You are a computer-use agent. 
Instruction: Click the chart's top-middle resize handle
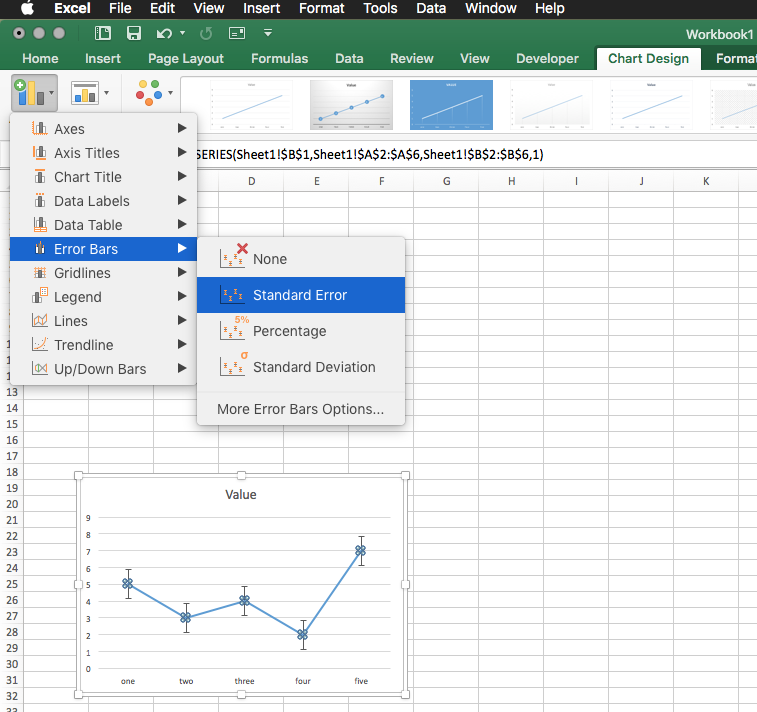coord(241,476)
